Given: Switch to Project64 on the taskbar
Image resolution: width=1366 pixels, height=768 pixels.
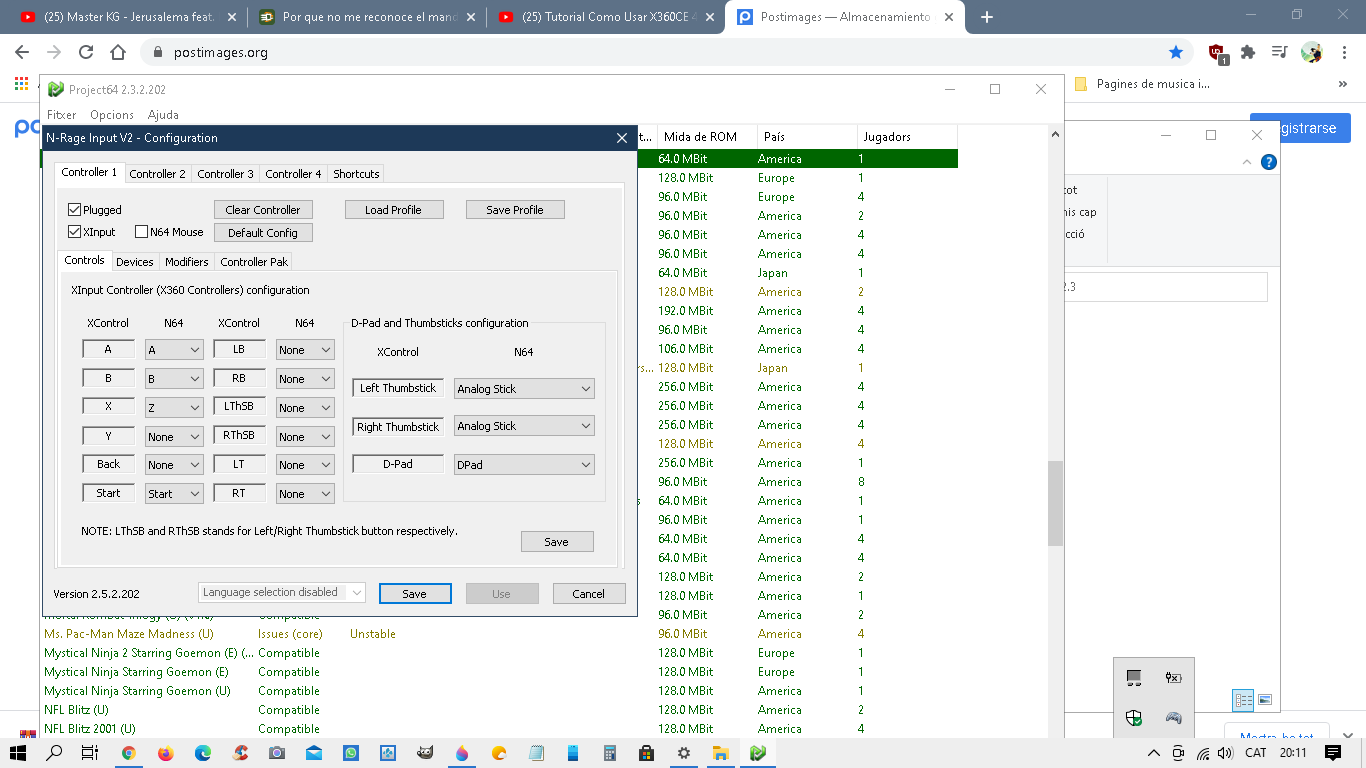Looking at the screenshot, I should coord(758,753).
